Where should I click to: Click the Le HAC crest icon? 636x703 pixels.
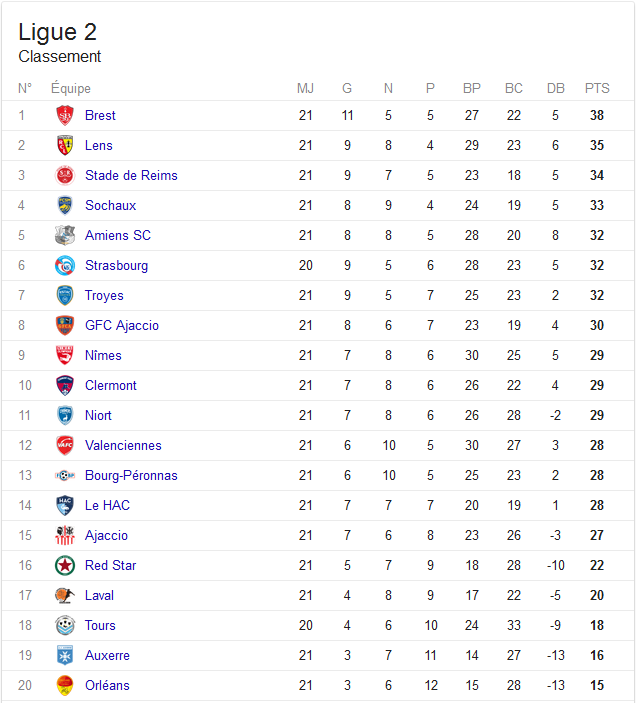point(65,505)
